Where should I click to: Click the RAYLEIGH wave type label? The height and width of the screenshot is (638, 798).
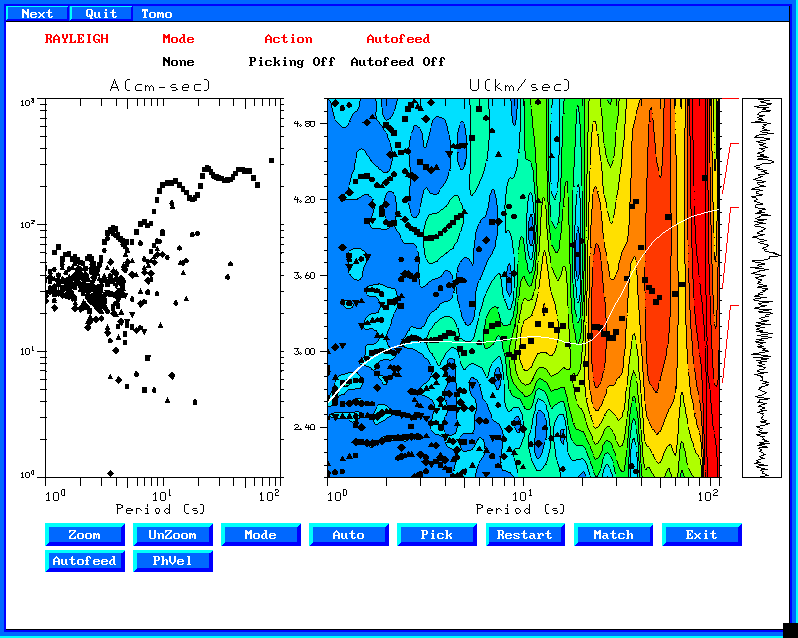77,39
